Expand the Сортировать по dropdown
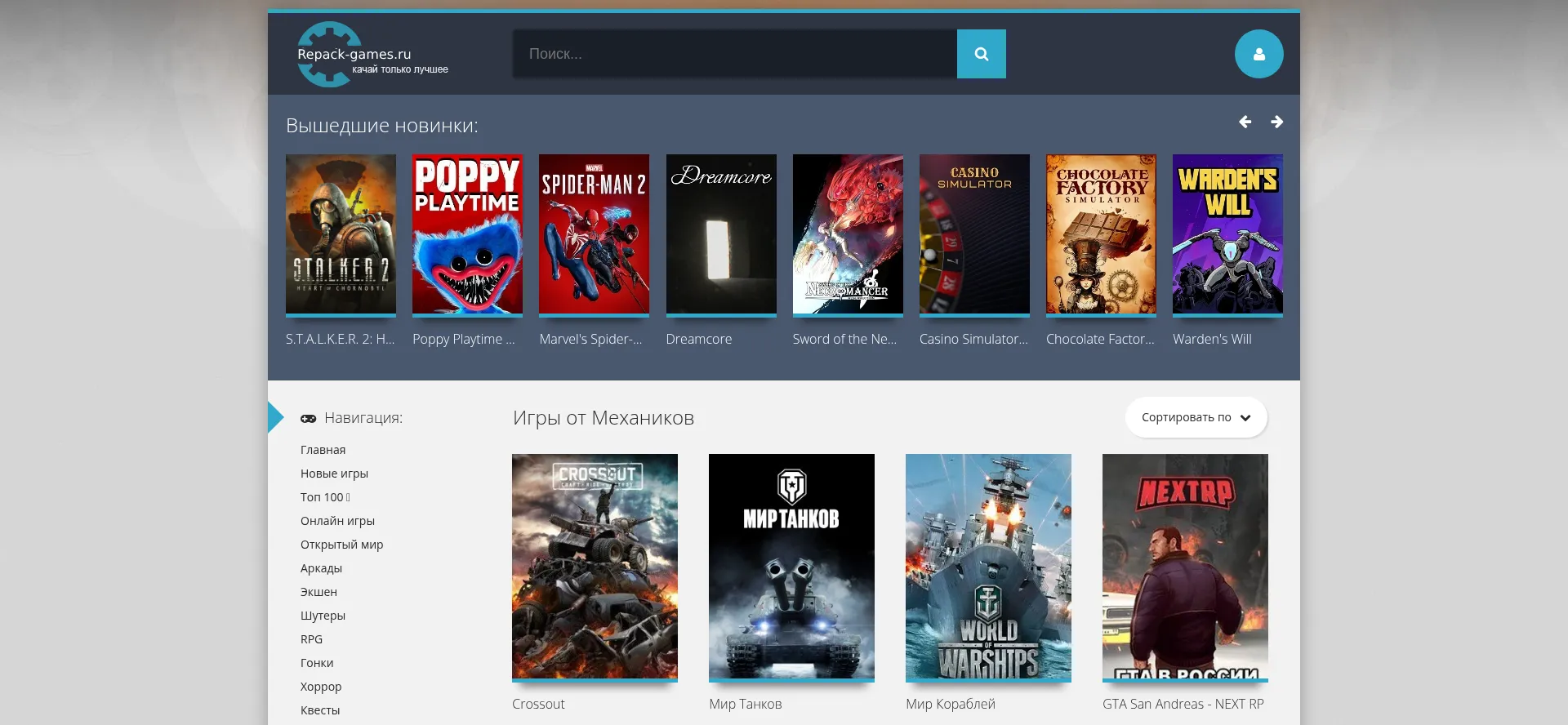The height and width of the screenshot is (725, 1568). (x=1196, y=417)
